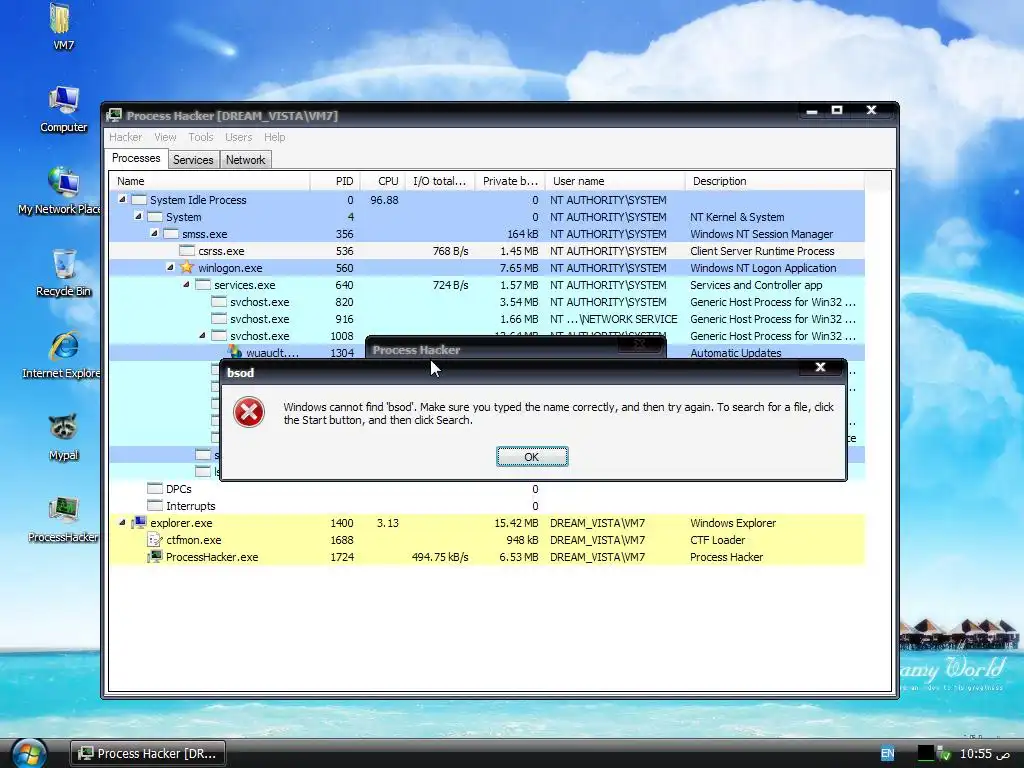Click the winlogon.exe star icon
Image resolution: width=1024 pixels, height=768 pixels.
coord(187,267)
